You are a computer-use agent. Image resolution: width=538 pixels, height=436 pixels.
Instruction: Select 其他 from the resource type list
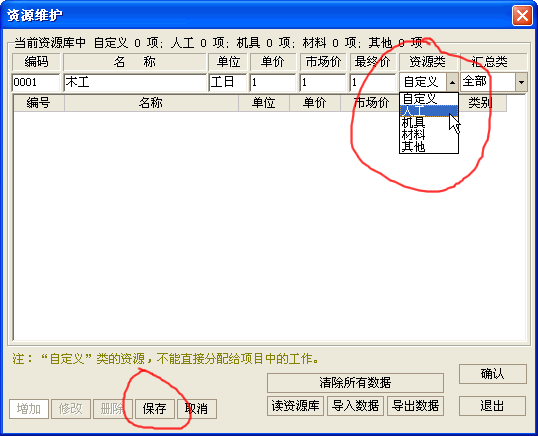[x=429, y=147]
